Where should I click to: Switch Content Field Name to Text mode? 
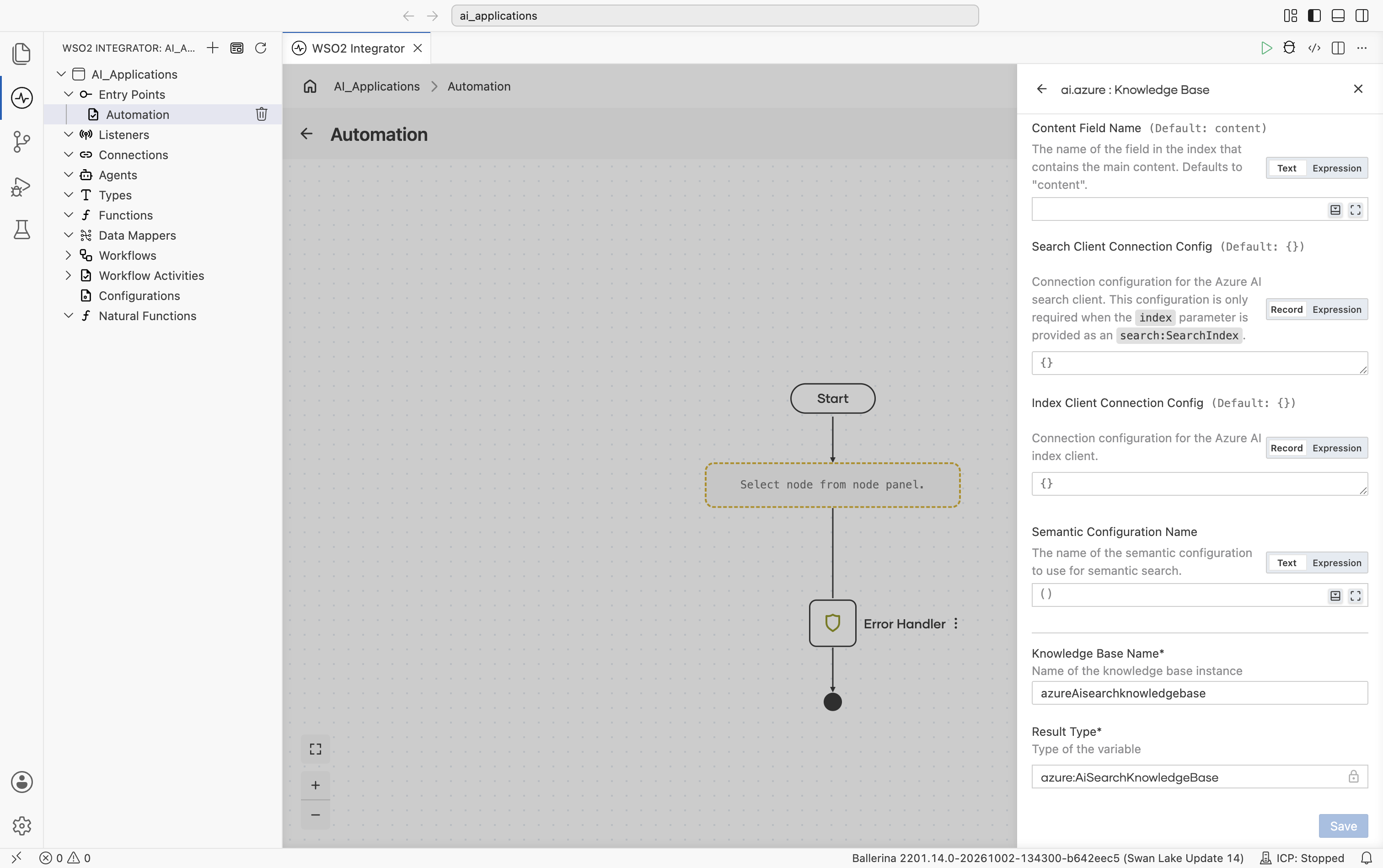(1287, 168)
